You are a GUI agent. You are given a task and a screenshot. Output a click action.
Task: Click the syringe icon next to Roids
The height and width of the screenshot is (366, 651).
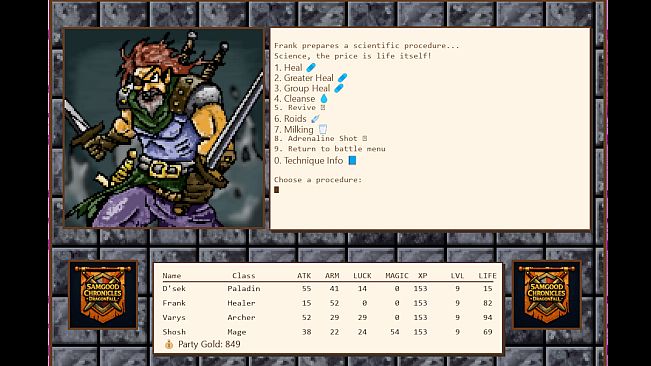click(316, 119)
